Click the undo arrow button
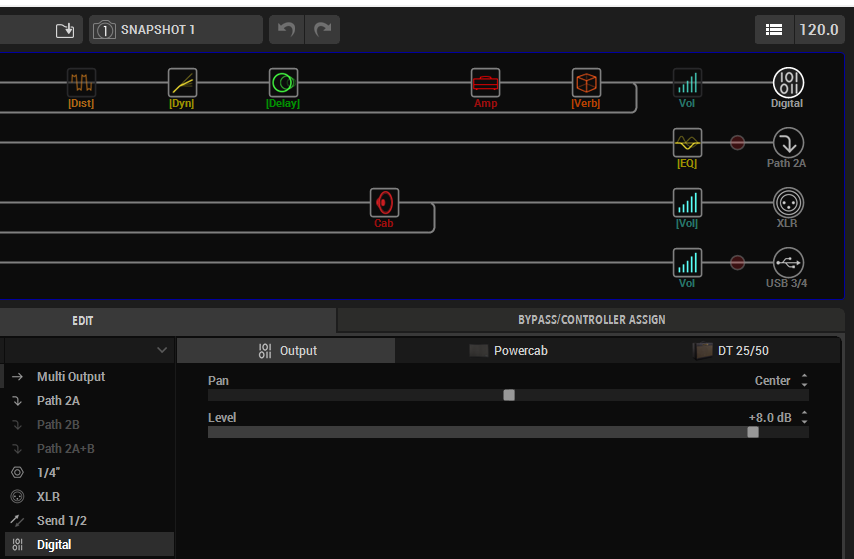Image resolution: width=854 pixels, height=559 pixels. 287,30
